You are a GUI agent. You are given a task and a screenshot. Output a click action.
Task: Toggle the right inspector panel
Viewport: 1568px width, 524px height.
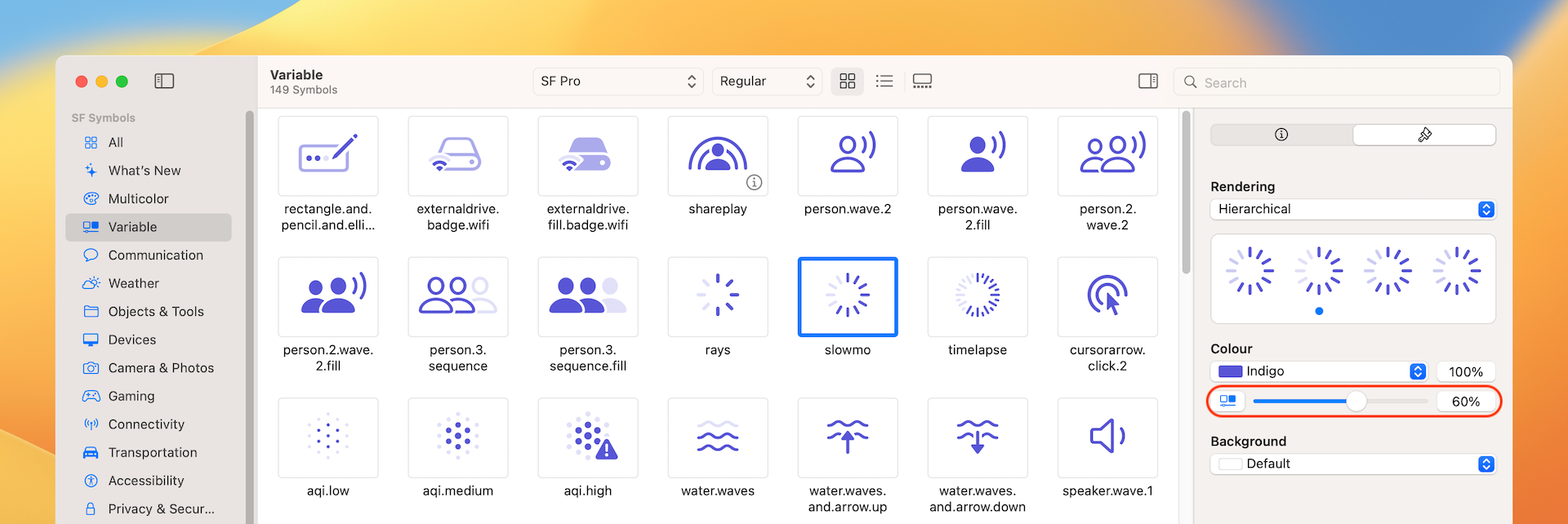click(1147, 81)
